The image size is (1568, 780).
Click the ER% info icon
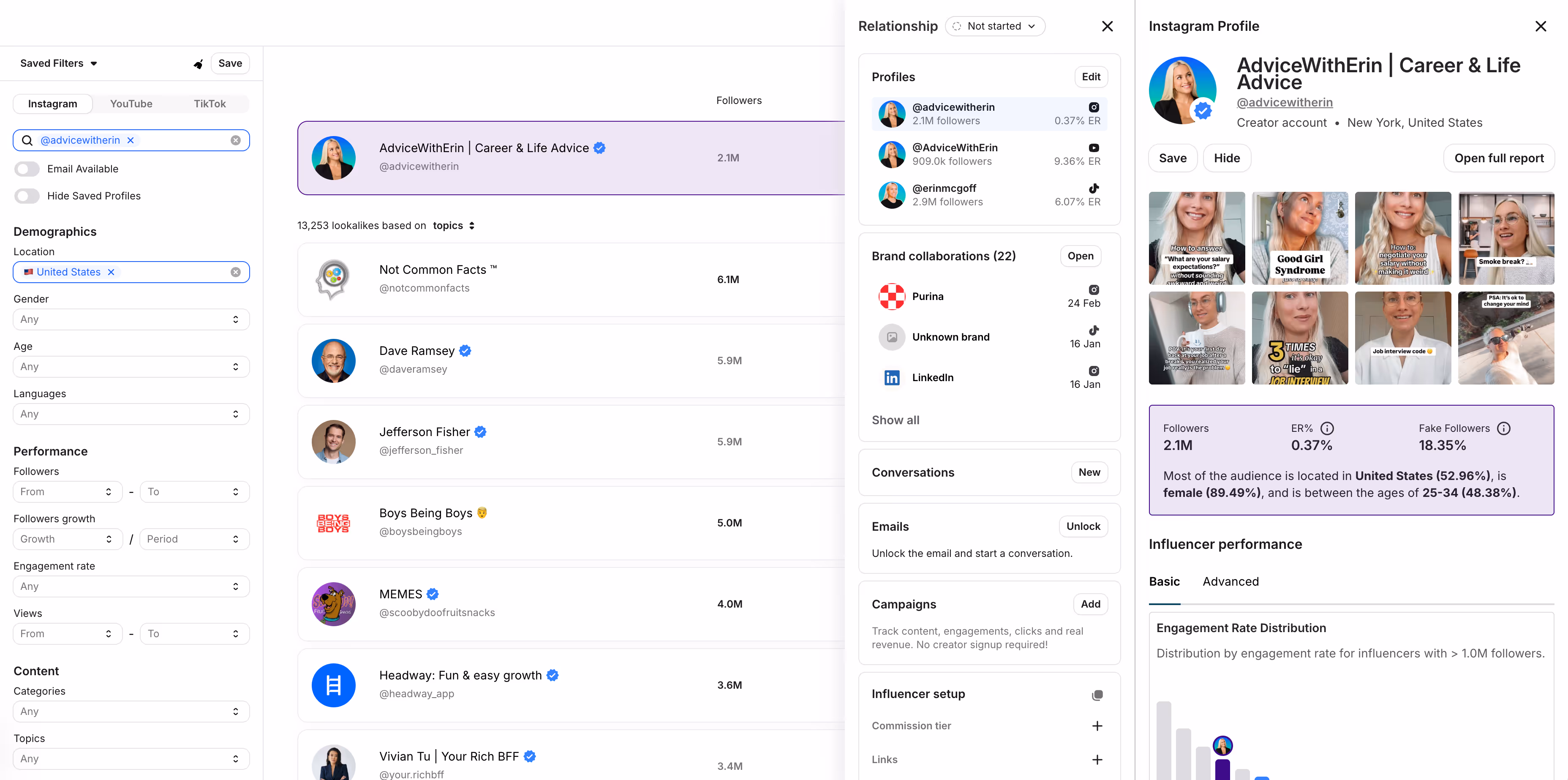[x=1327, y=429]
